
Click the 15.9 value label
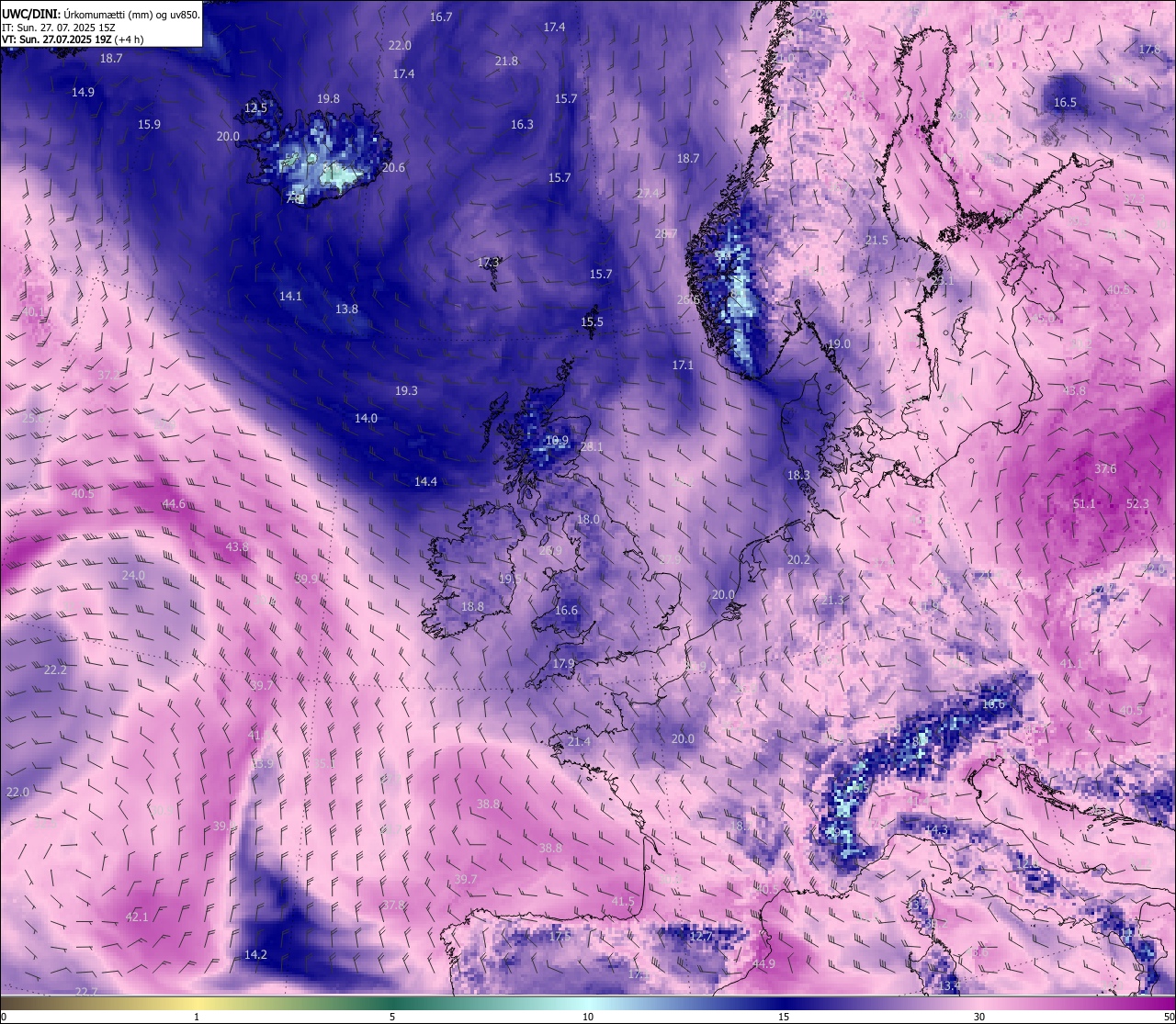[x=149, y=124]
